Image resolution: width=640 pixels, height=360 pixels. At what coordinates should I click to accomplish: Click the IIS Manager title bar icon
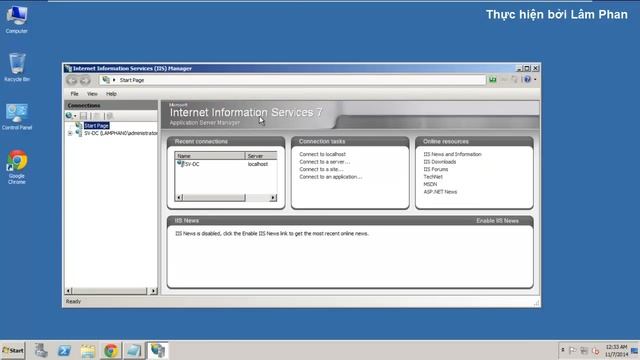(x=68, y=68)
